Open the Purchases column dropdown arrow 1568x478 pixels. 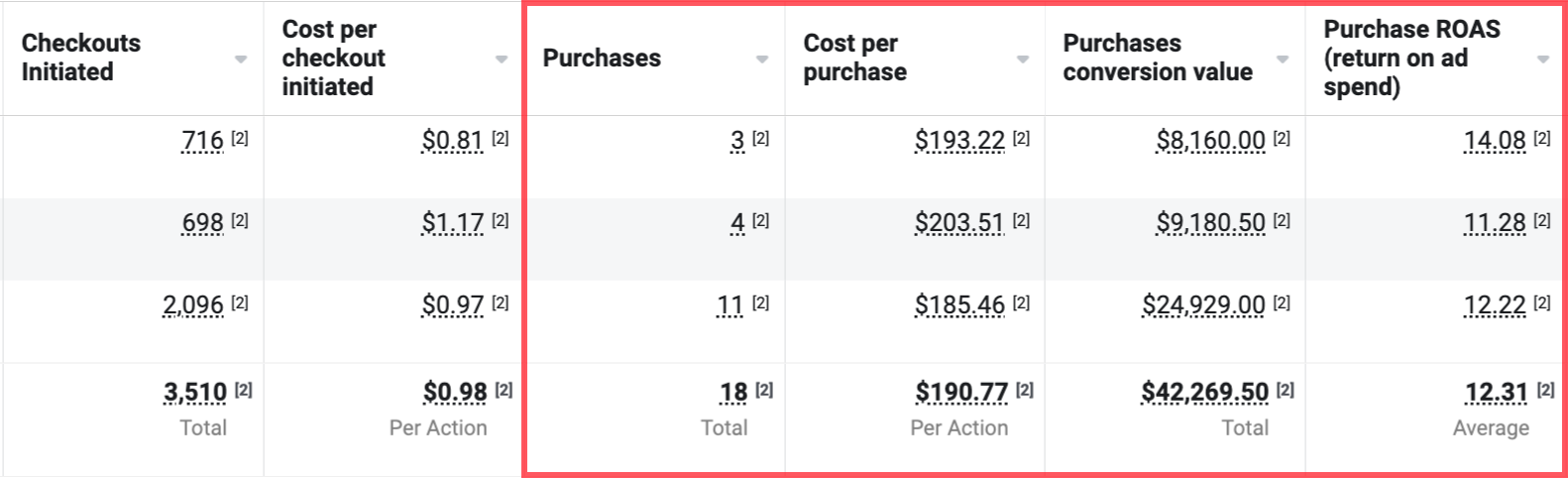click(762, 60)
